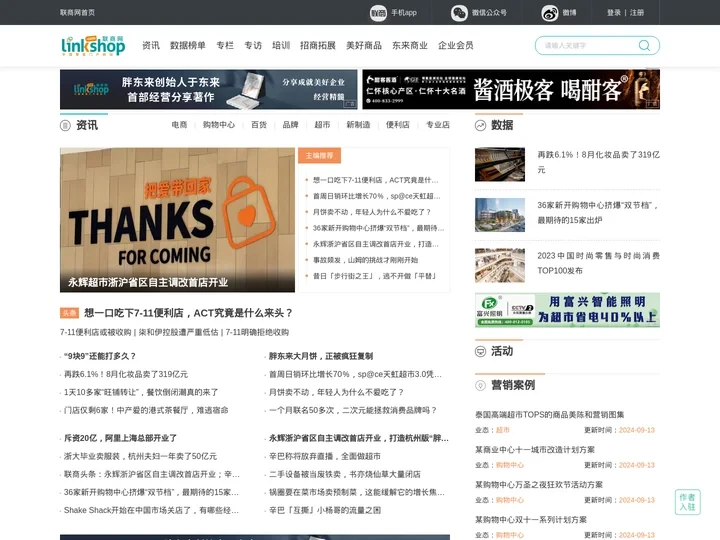Click the 胖东来创始人于东来 banner ad
Viewport: 720px width, 540px height.
[x=208, y=90]
